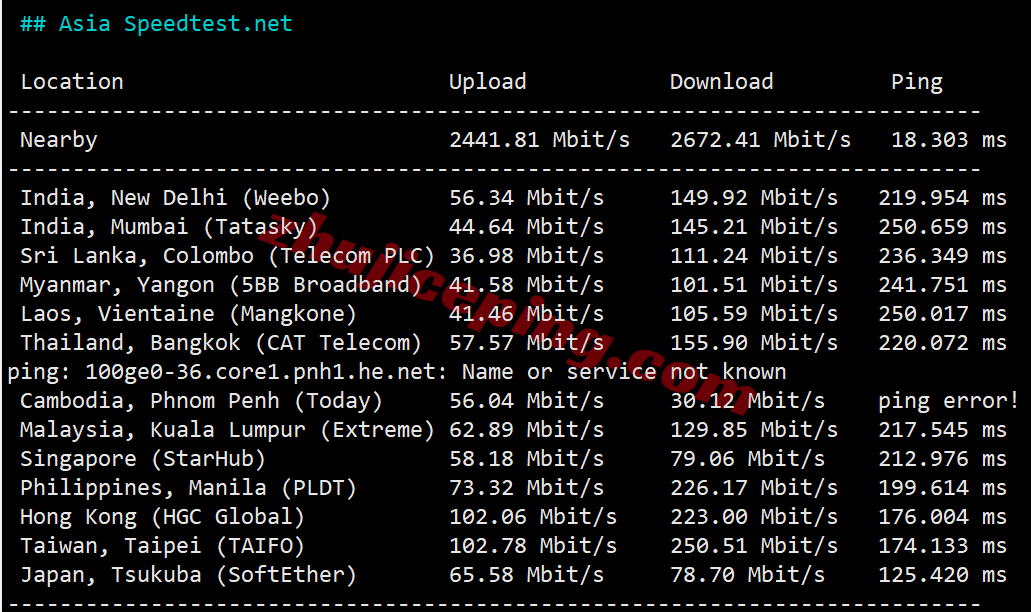Click Nearby download value 2672.41 Mbit/s
Image resolution: width=1031 pixels, height=612 pixels.
pyautogui.click(x=760, y=139)
